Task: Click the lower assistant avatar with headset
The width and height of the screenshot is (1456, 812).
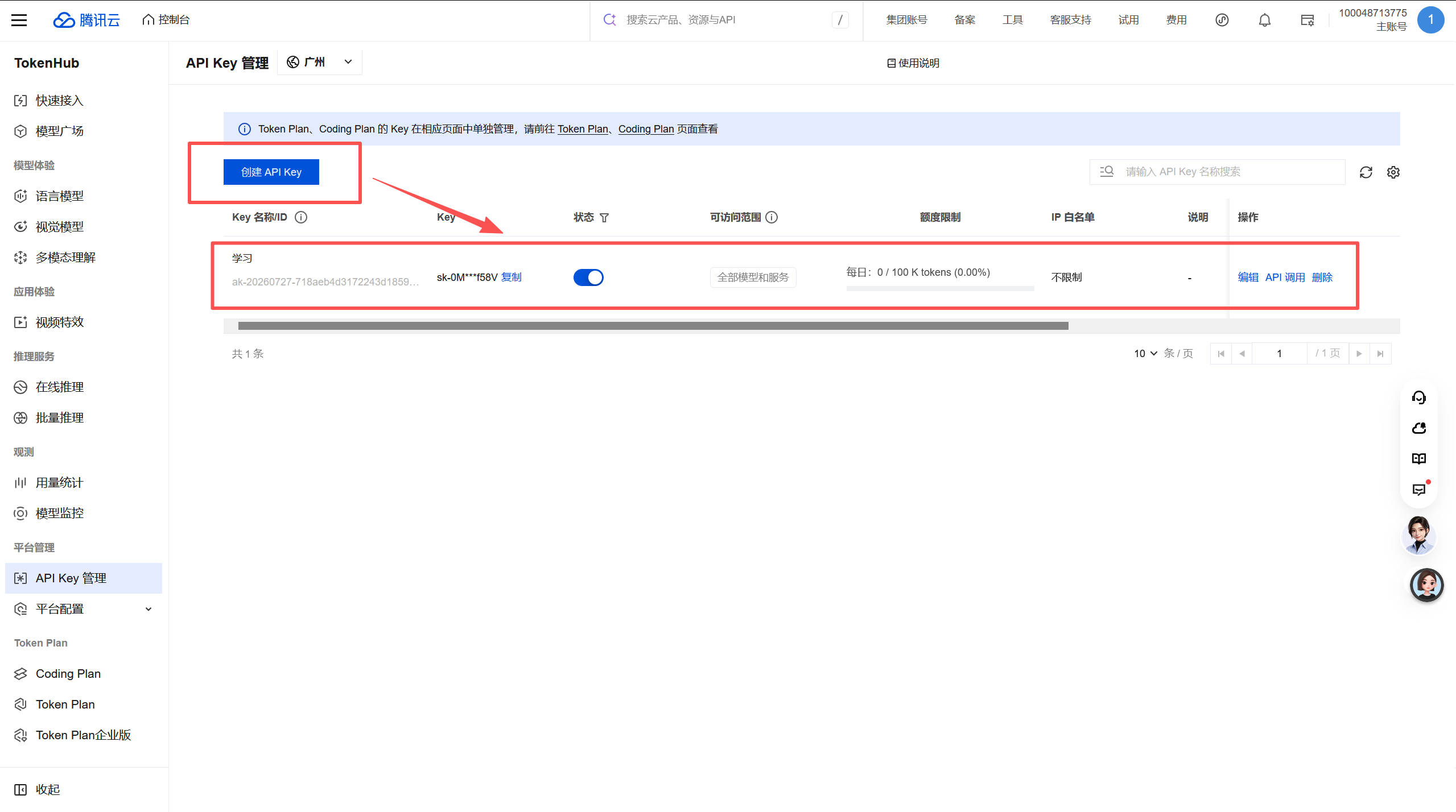Action: [x=1426, y=585]
